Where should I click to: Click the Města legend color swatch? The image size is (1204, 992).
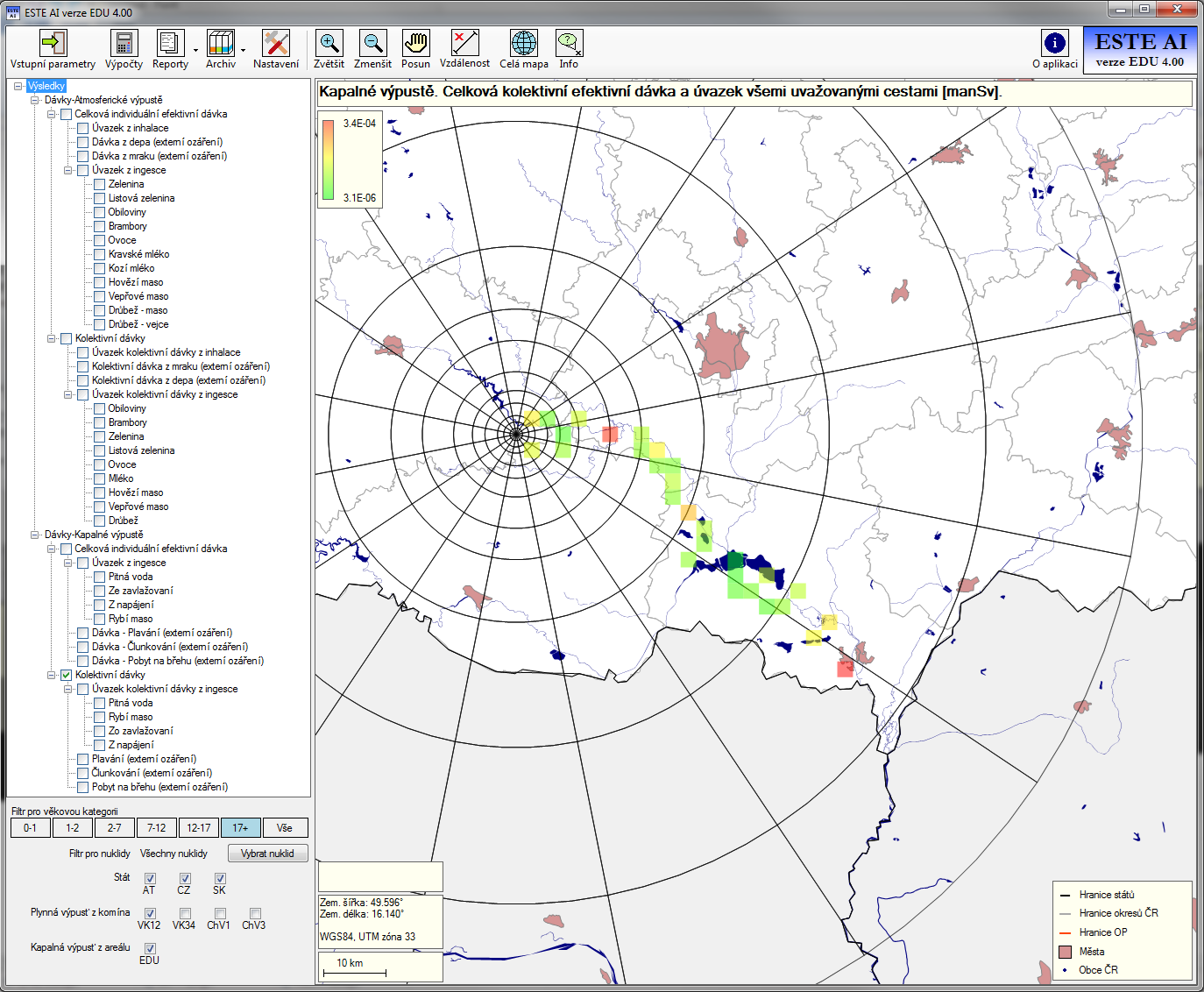1066,952
